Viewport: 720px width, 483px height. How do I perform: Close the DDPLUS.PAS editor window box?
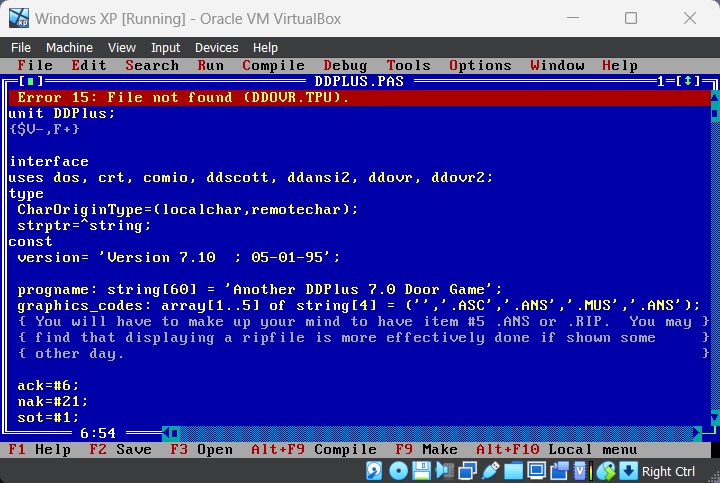31,81
